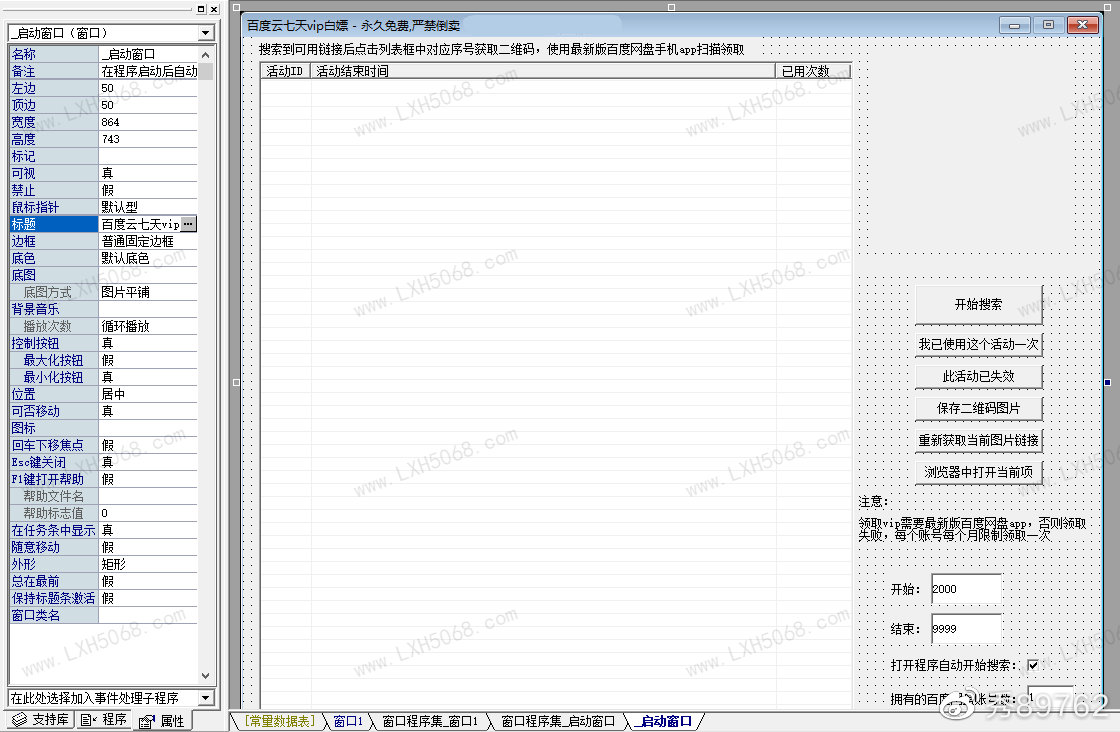Click the designed window title bar text

tap(354, 26)
